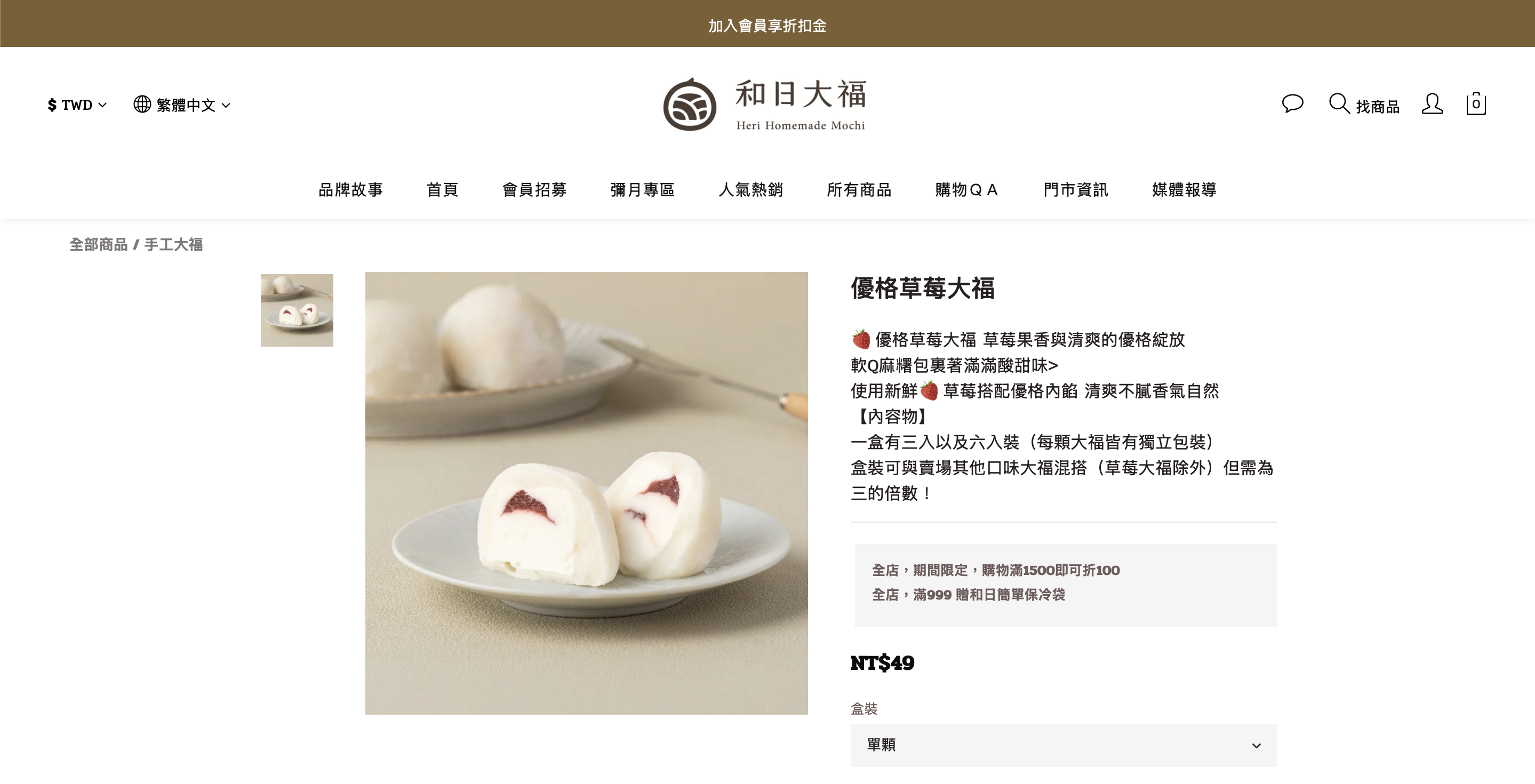
Task: Open the member account profile icon
Action: (x=1432, y=103)
